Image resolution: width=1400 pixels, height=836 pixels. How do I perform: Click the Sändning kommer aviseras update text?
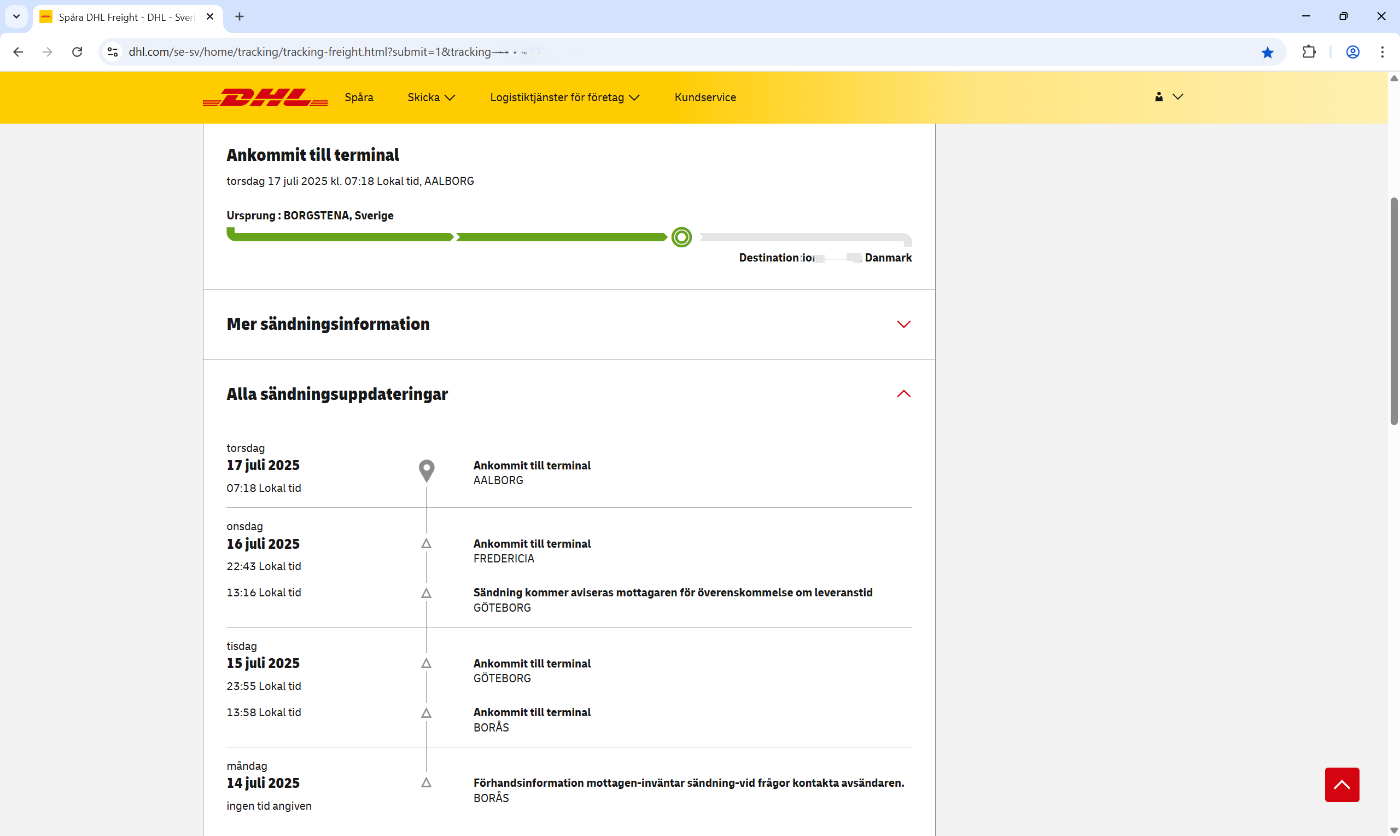pos(673,593)
